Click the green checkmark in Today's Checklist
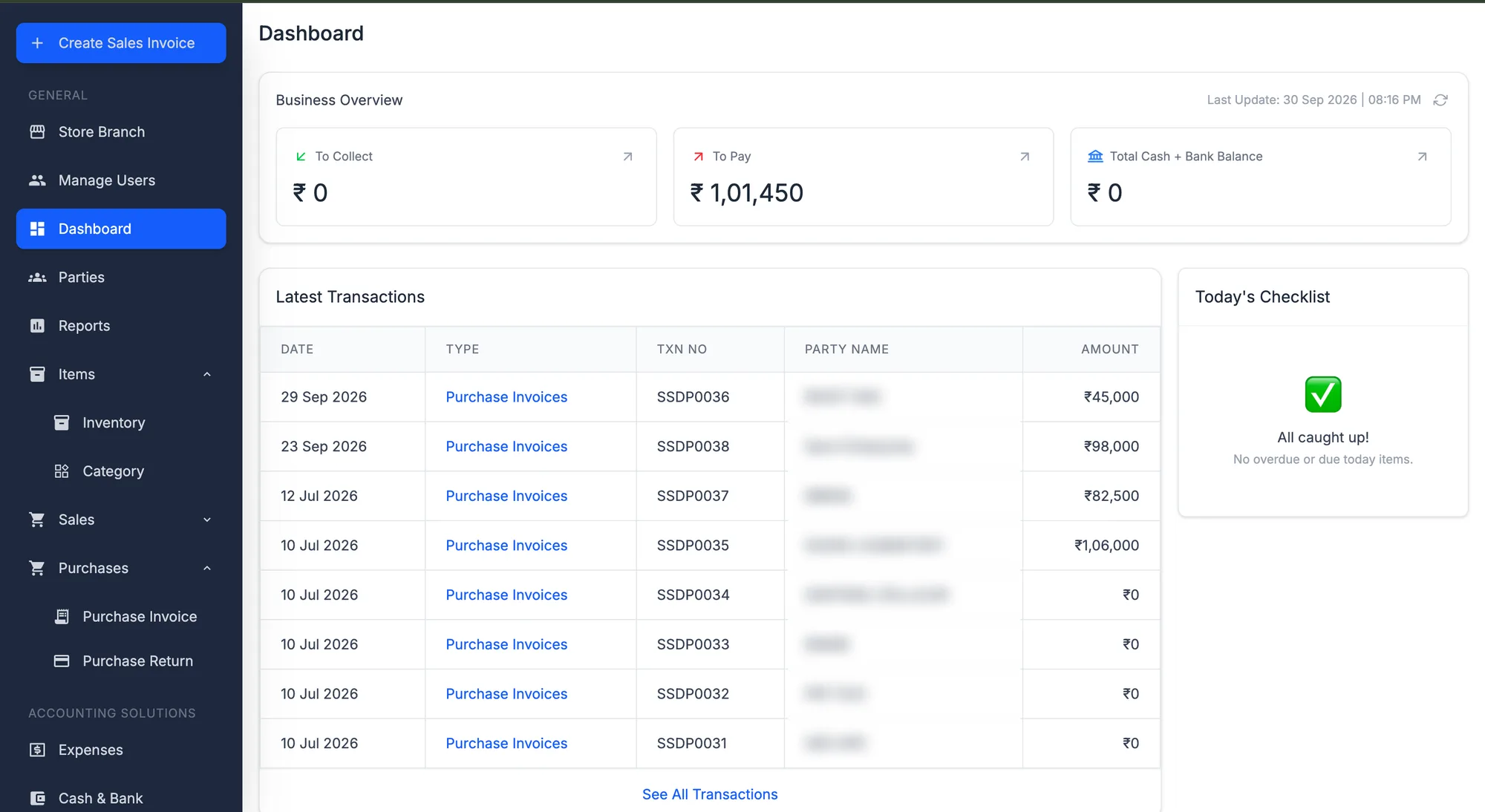 coord(1323,394)
